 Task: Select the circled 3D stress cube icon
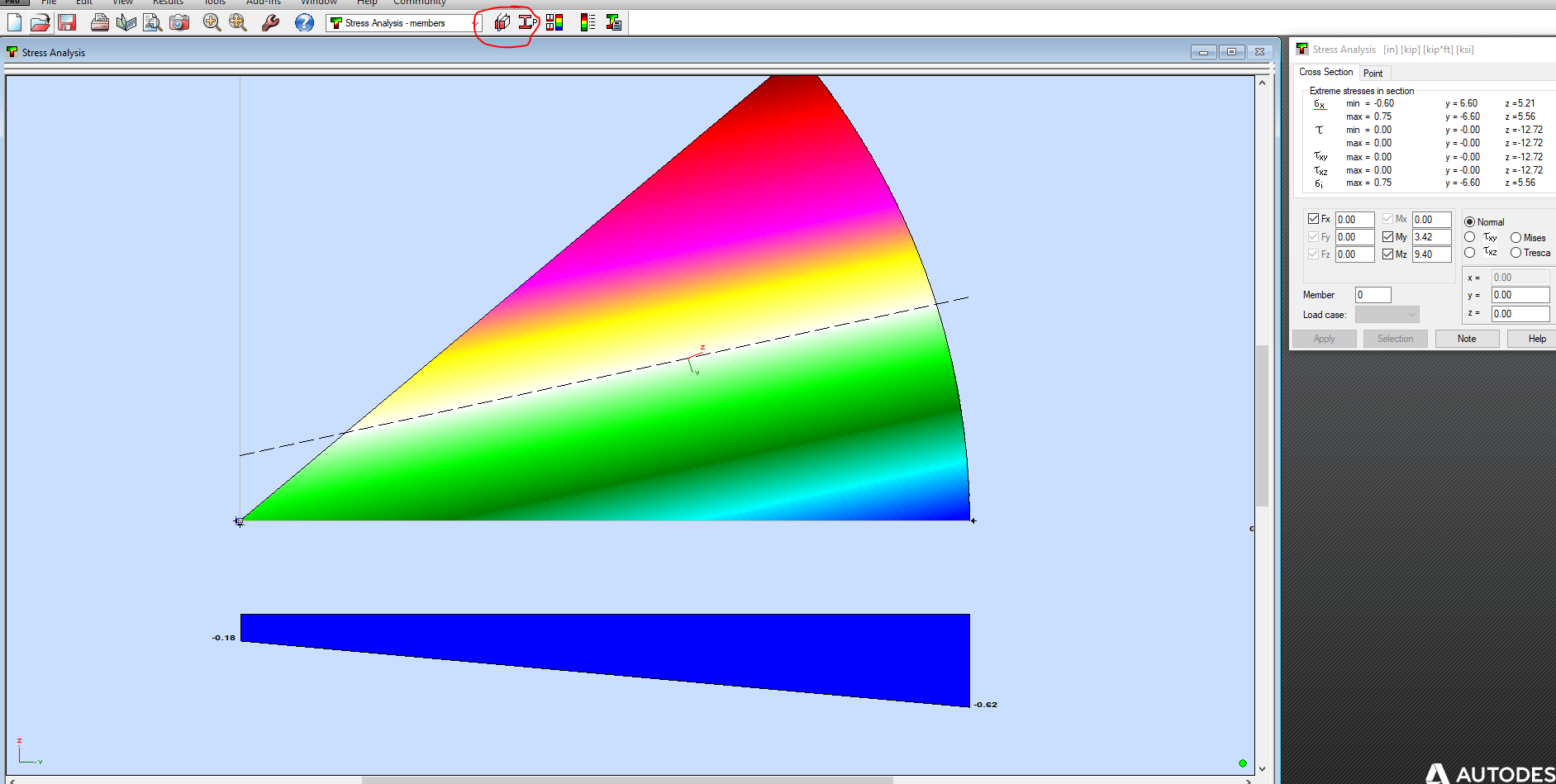click(502, 22)
